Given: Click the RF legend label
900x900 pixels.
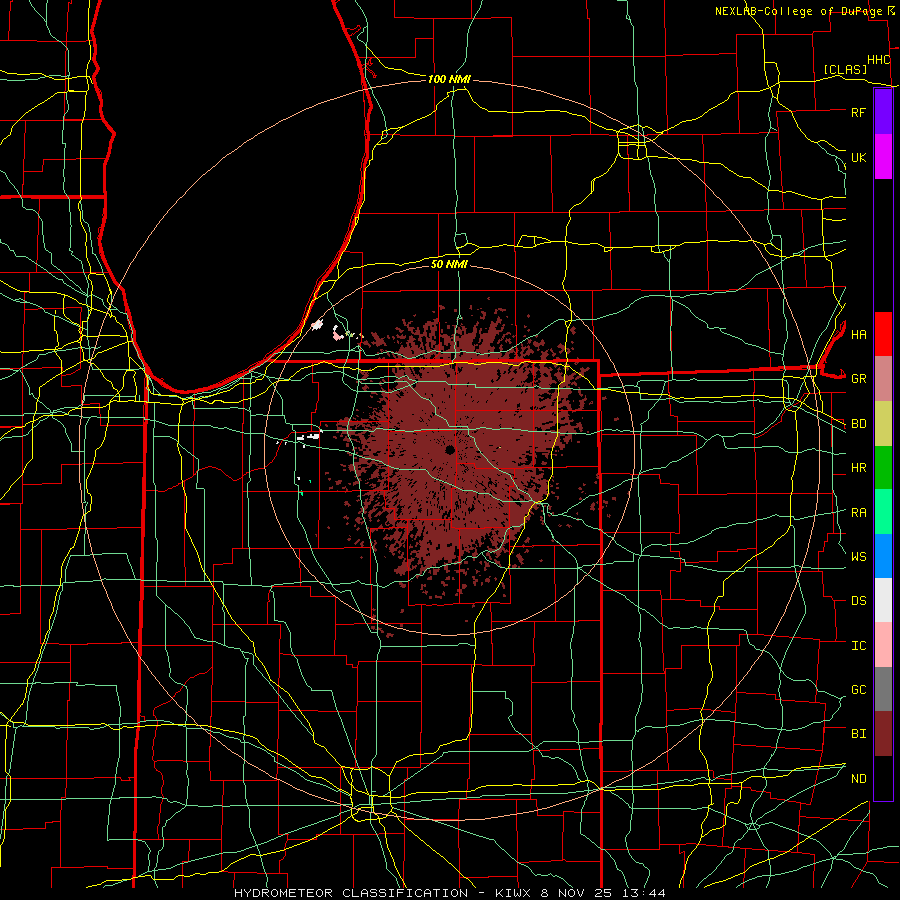Looking at the screenshot, I should [x=858, y=112].
